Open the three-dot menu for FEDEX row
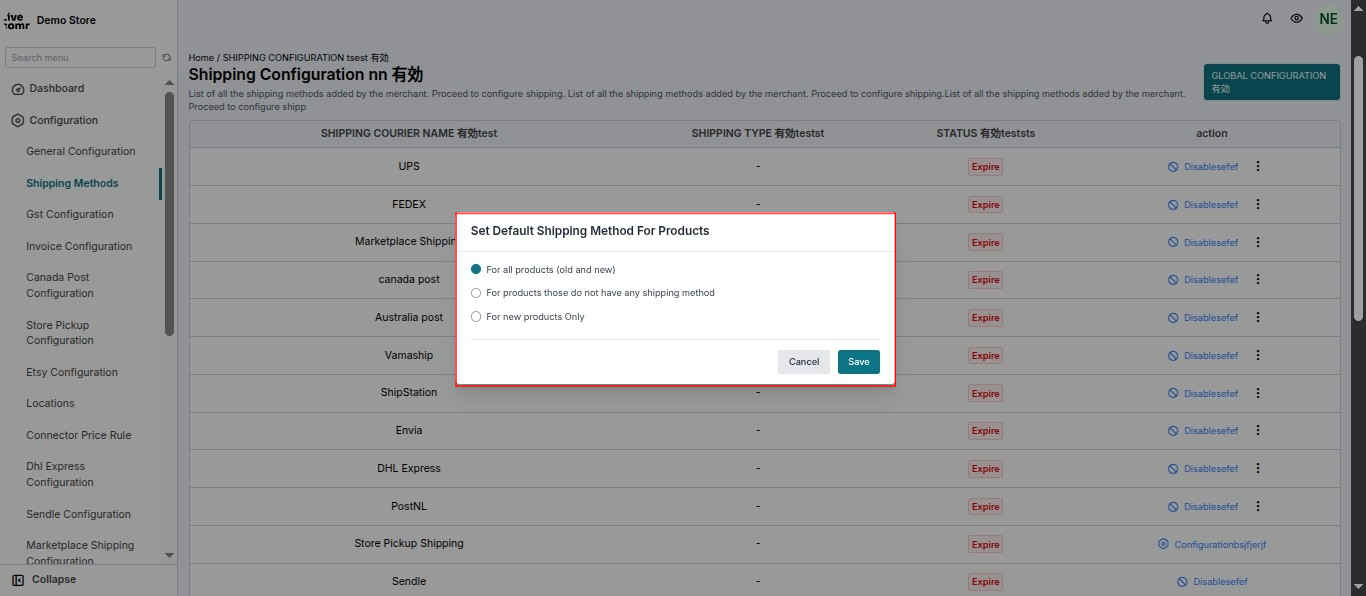Image resolution: width=1366 pixels, height=596 pixels. point(1258,204)
